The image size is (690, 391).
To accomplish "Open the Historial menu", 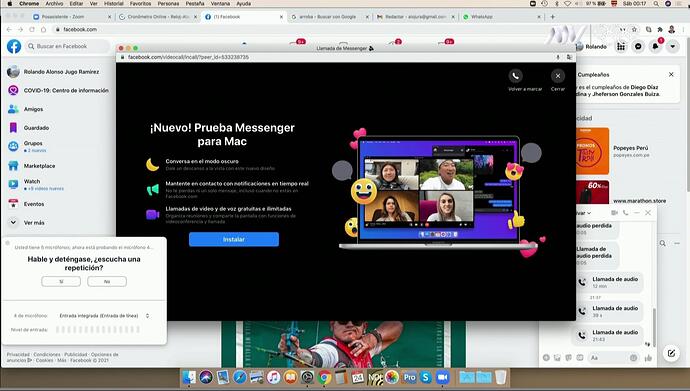I will pyautogui.click(x=114, y=4).
